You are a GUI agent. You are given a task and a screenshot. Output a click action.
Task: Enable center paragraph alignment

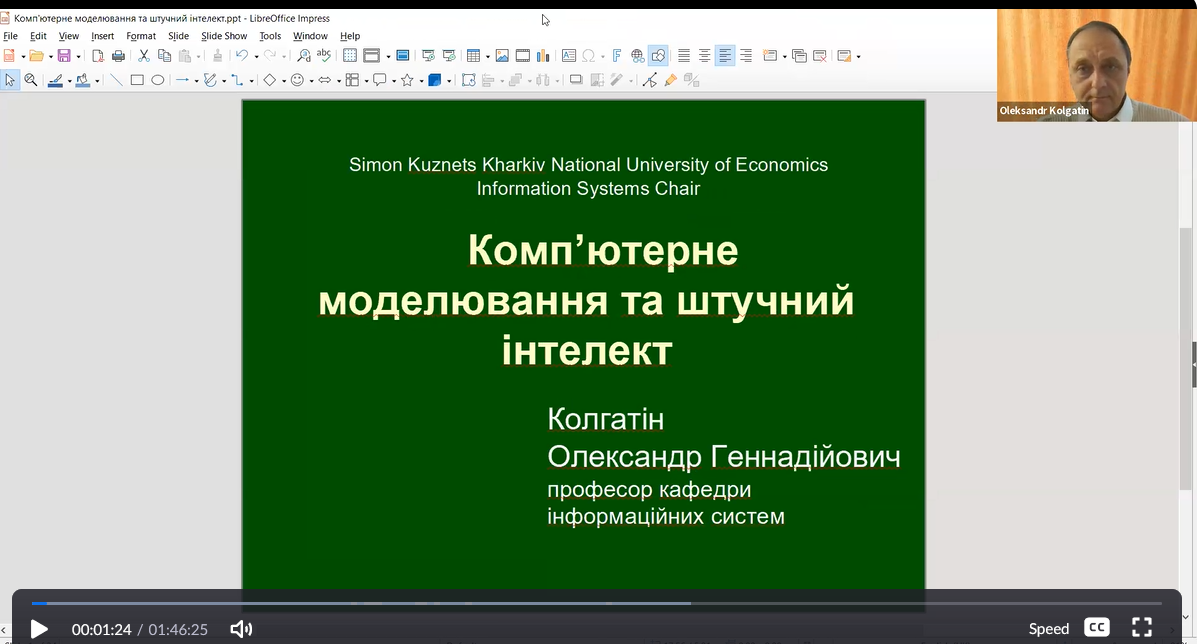click(x=704, y=56)
